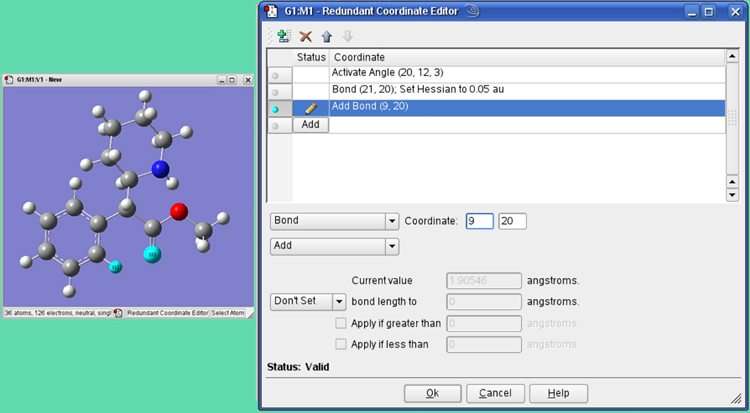Click the coordinate list scrollbar down arrow
The width and height of the screenshot is (750, 413).
point(733,195)
